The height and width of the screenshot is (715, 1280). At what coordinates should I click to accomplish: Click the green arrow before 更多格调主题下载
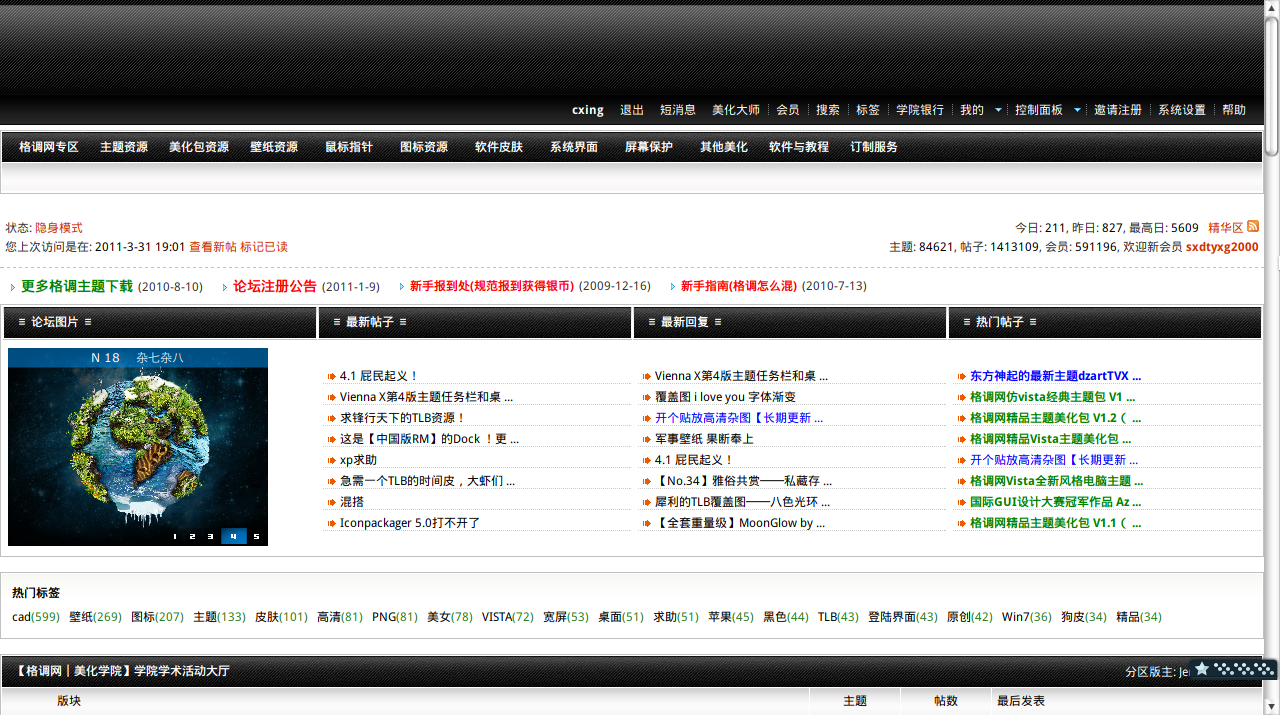pyautogui.click(x=13, y=287)
